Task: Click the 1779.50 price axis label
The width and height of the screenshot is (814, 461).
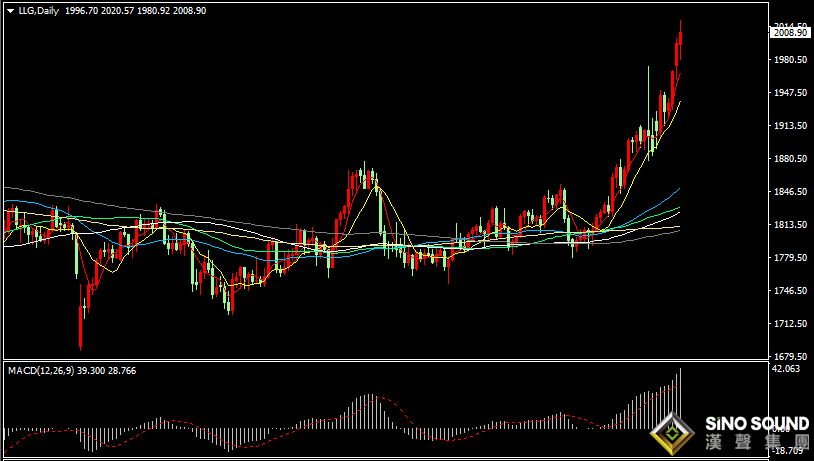Action: pyautogui.click(x=790, y=257)
